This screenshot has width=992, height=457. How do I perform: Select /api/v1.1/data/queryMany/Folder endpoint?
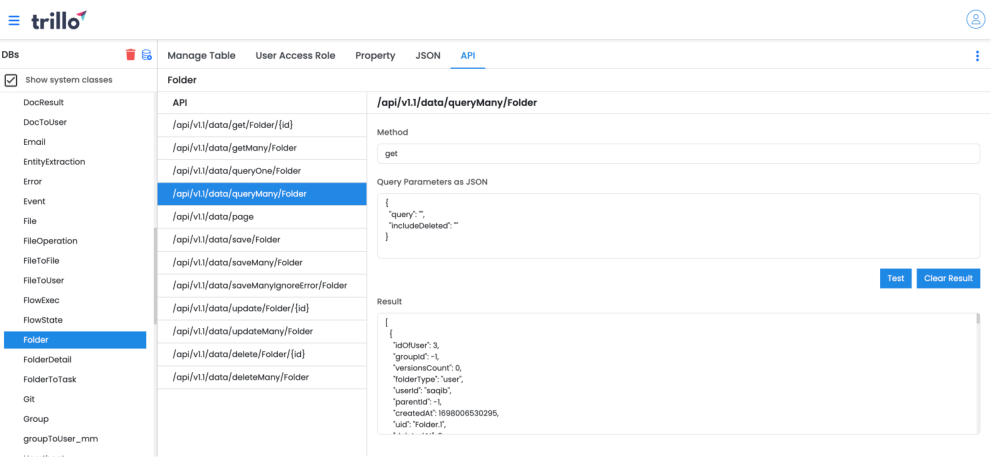[x=262, y=194]
